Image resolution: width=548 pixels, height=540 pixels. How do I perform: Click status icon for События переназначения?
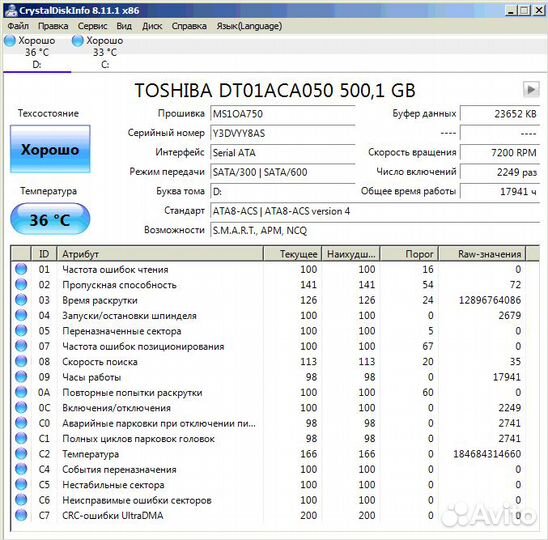(21, 469)
